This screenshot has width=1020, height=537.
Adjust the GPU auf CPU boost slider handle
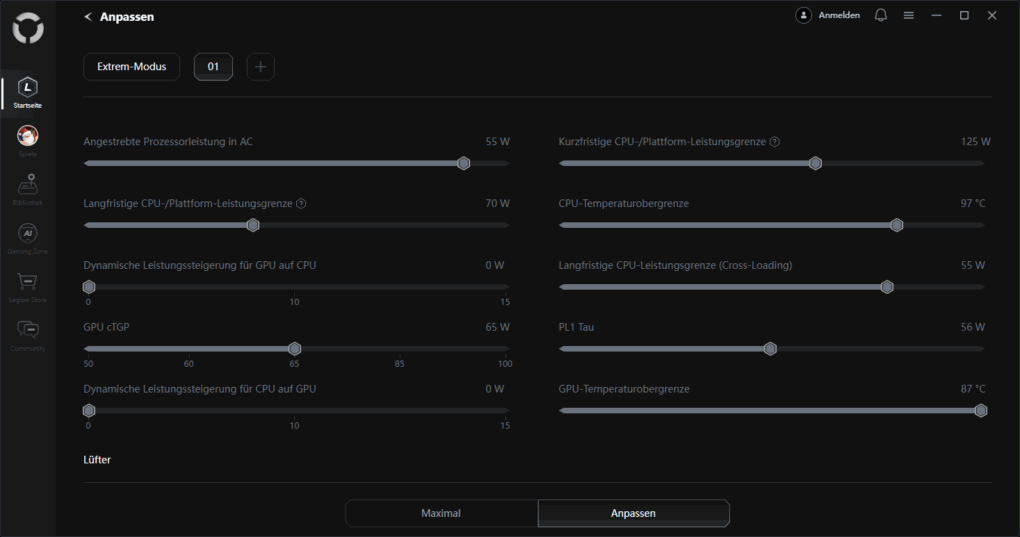[89, 287]
